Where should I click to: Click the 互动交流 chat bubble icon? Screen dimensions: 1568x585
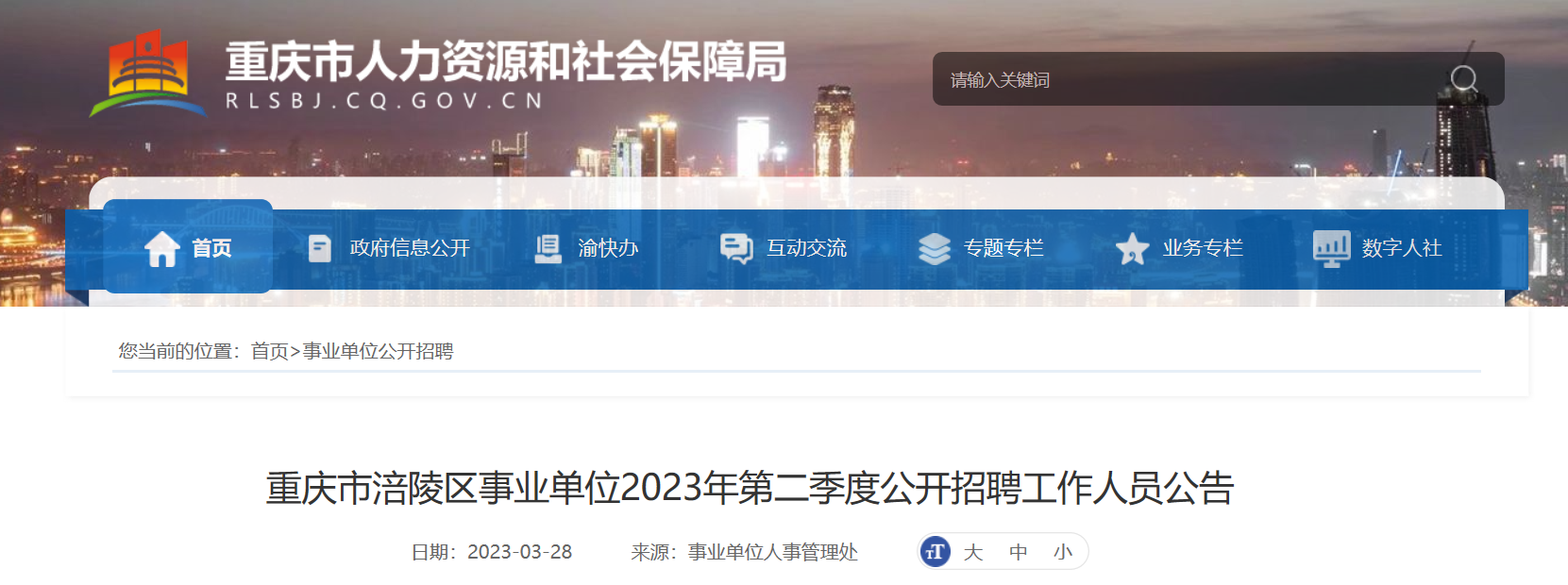(735, 248)
